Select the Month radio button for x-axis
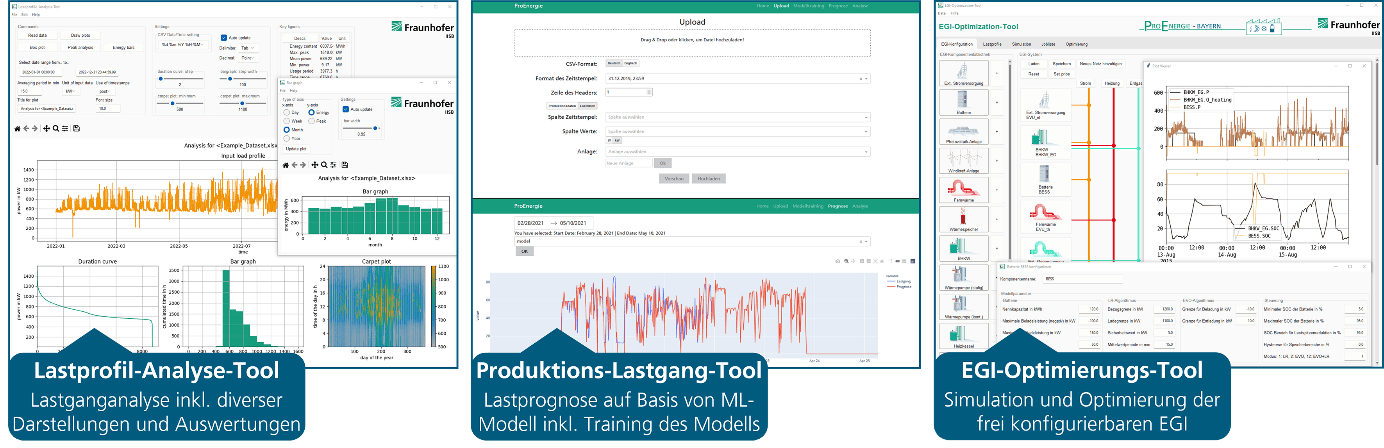 tap(288, 130)
